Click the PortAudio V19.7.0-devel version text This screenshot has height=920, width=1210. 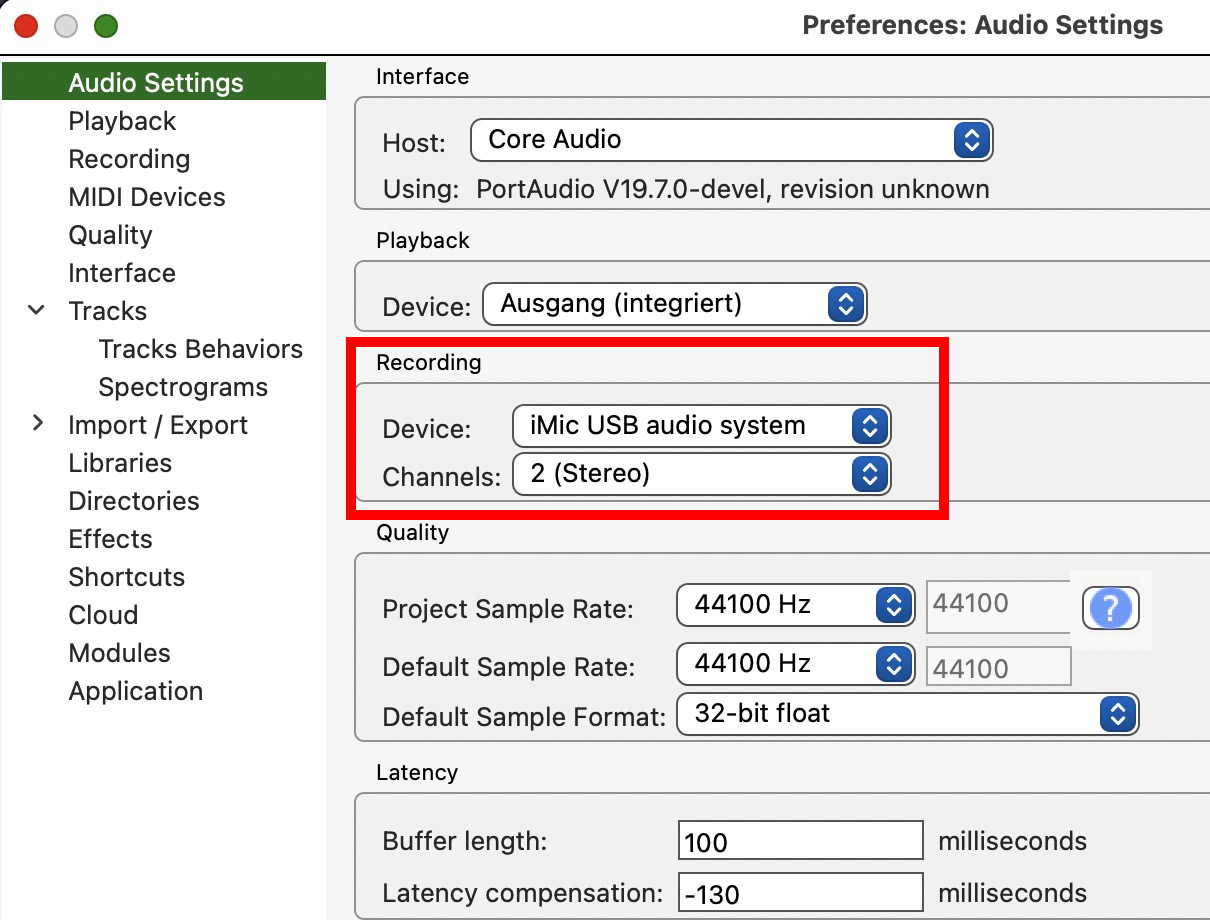click(x=733, y=189)
